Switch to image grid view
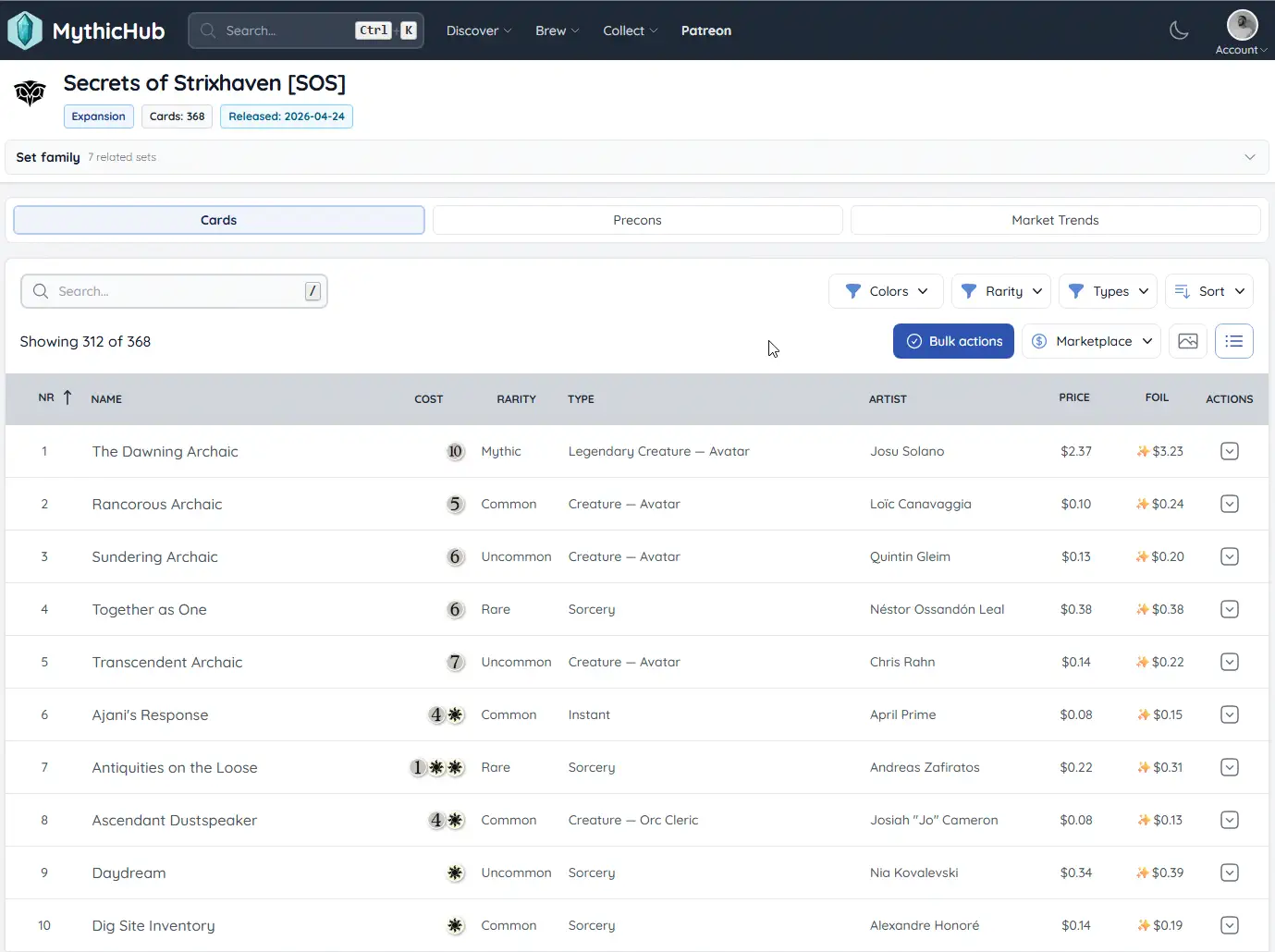This screenshot has height=952, width=1275. 1188,341
